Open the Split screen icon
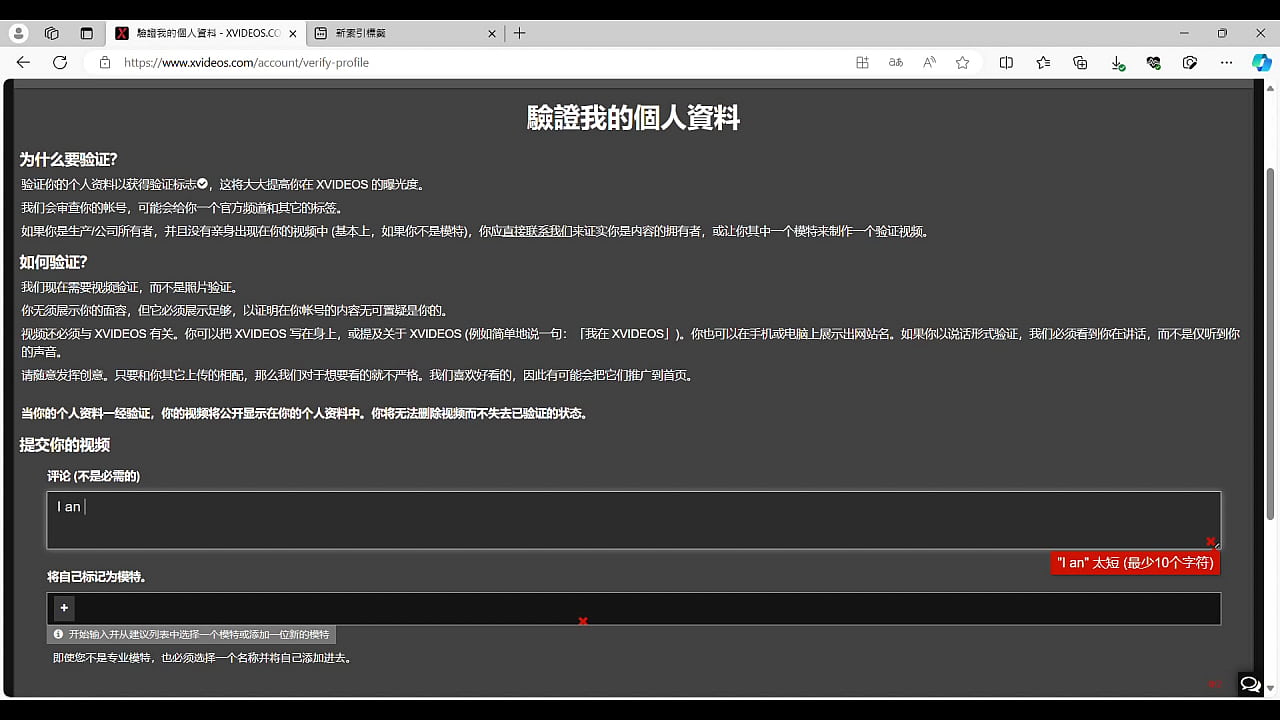The image size is (1280, 720). (x=1006, y=62)
